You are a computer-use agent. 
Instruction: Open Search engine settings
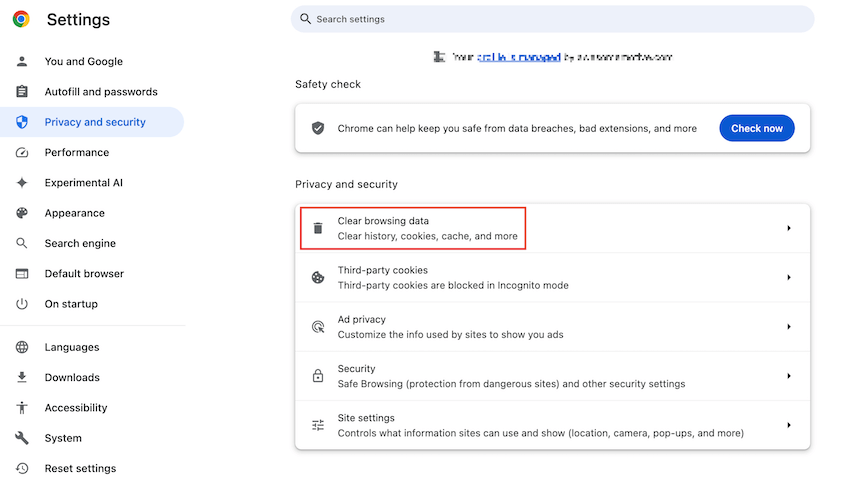pos(92,243)
